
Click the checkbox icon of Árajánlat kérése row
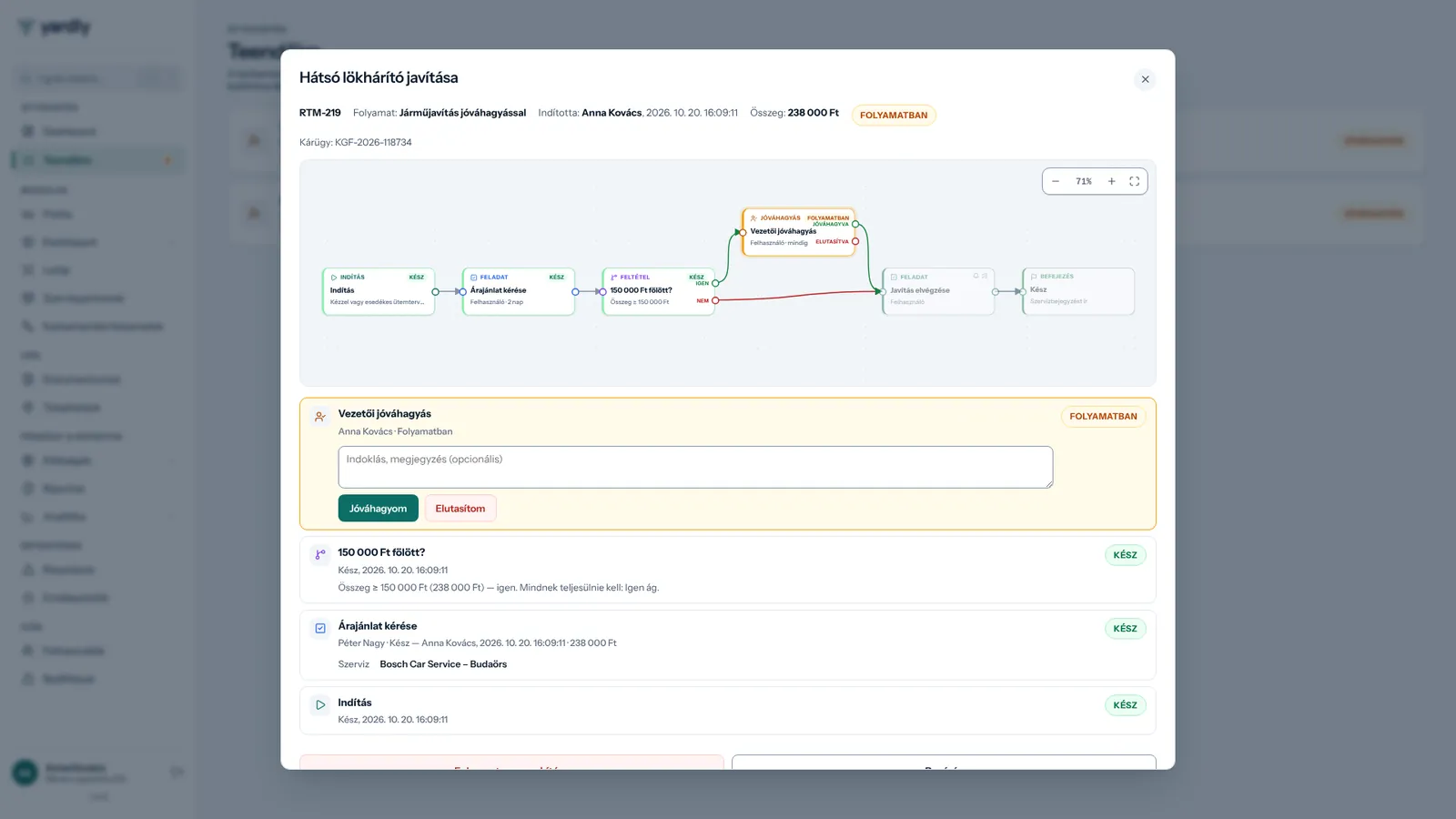[x=320, y=628]
